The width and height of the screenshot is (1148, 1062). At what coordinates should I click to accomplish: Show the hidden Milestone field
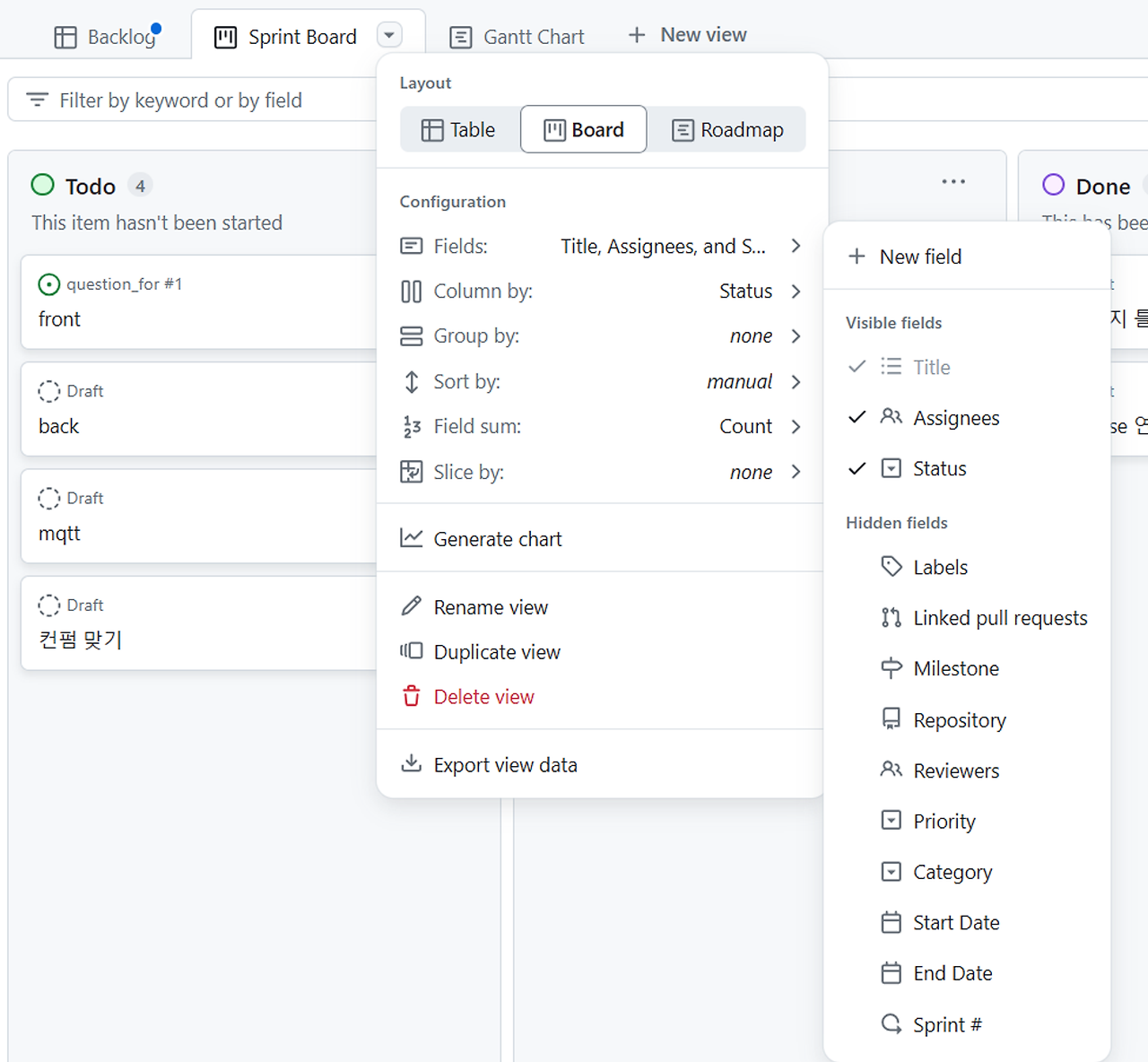point(967,668)
